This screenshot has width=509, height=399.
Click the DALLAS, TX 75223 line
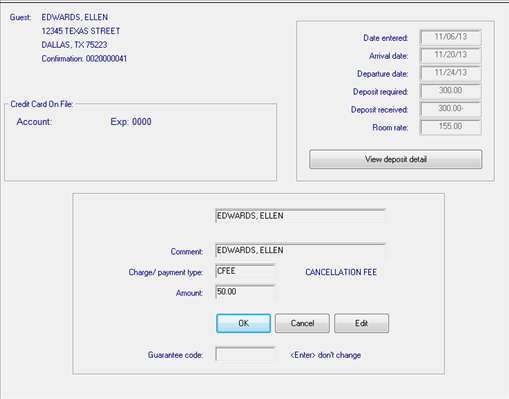tap(74, 45)
